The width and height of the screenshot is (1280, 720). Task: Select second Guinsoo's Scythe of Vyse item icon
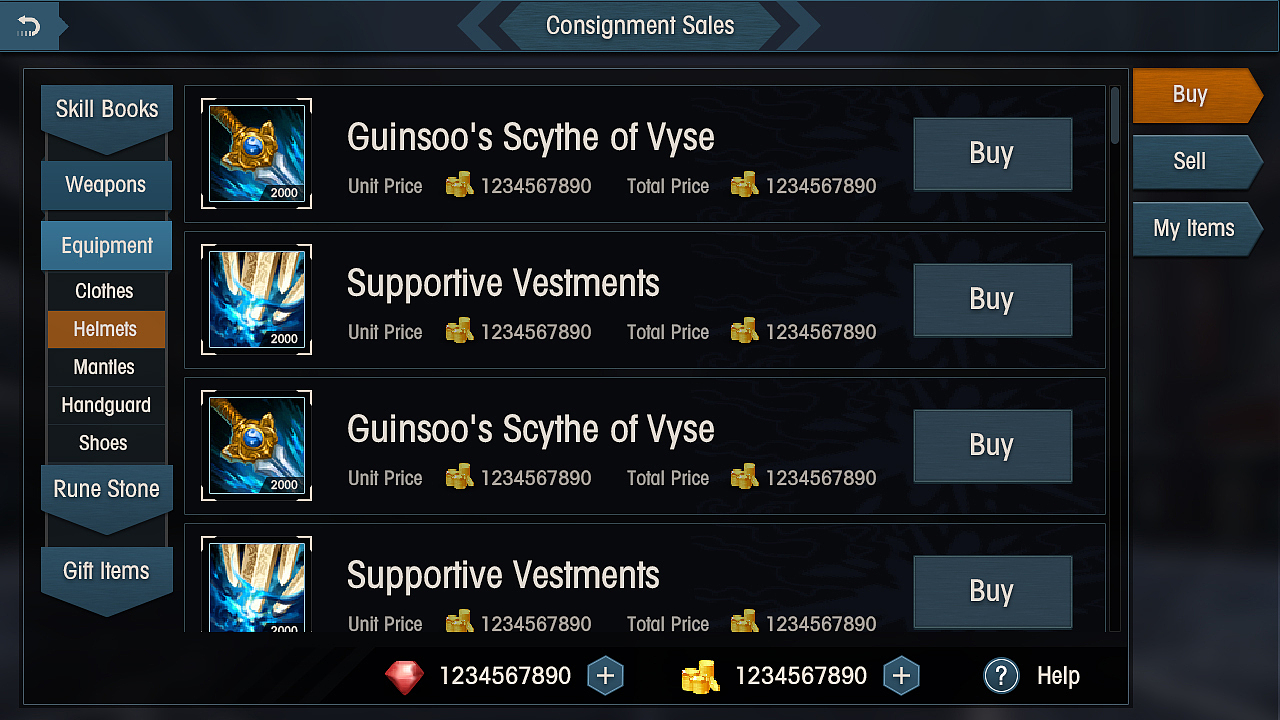[256, 445]
